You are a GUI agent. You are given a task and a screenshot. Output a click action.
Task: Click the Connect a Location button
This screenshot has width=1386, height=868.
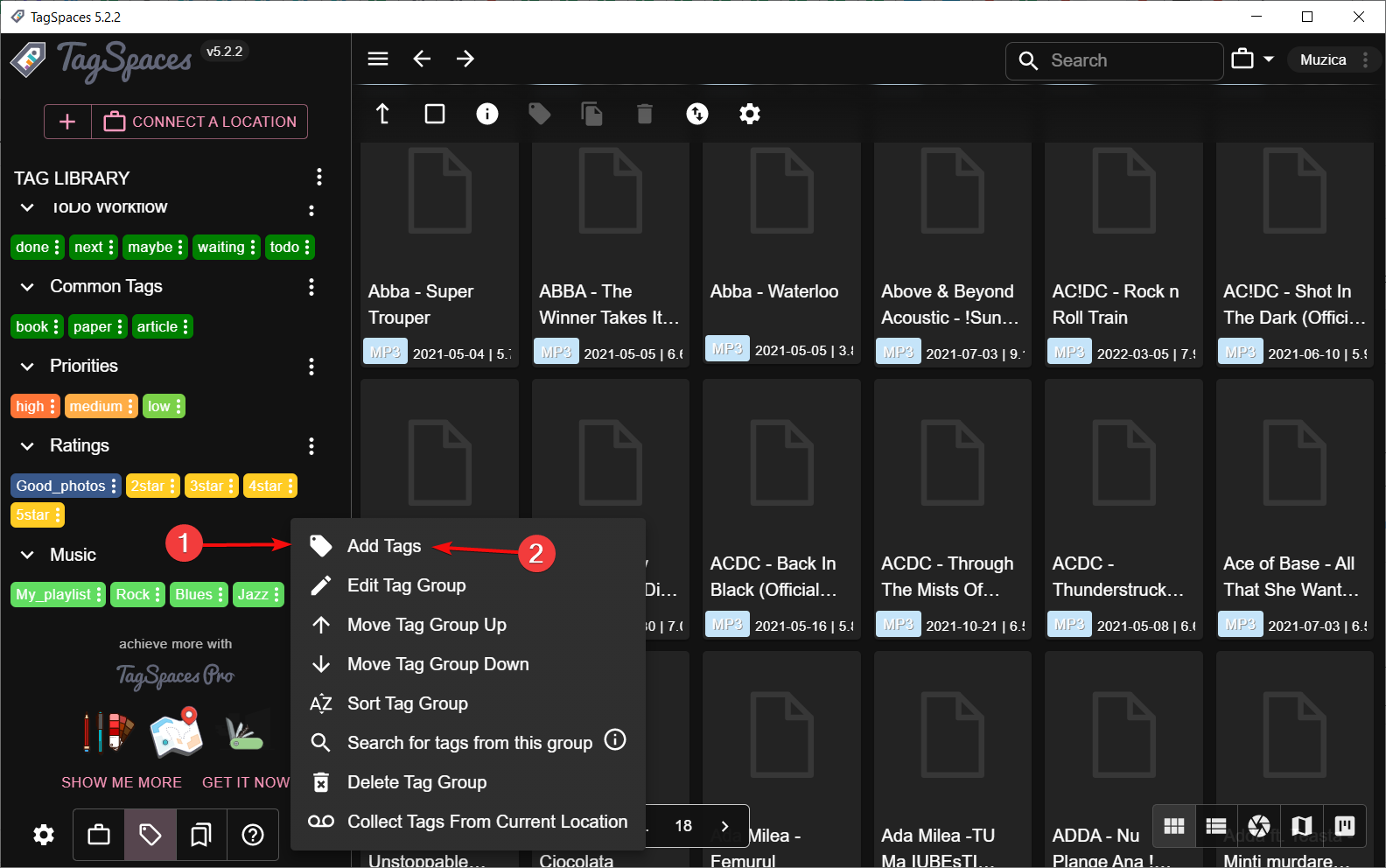[x=200, y=122]
